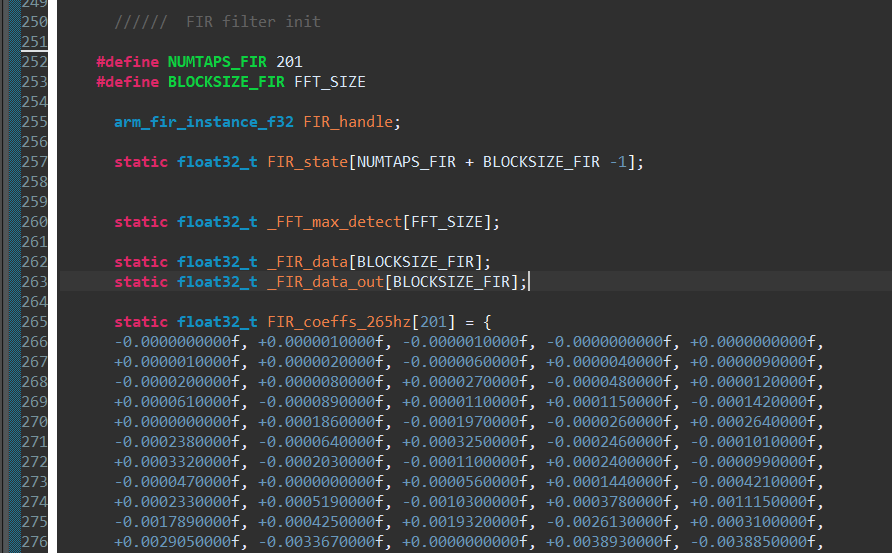Viewport: 892px width, 553px height.
Task: Click FIR_coeffs_265hz array name
Action: click(x=339, y=322)
